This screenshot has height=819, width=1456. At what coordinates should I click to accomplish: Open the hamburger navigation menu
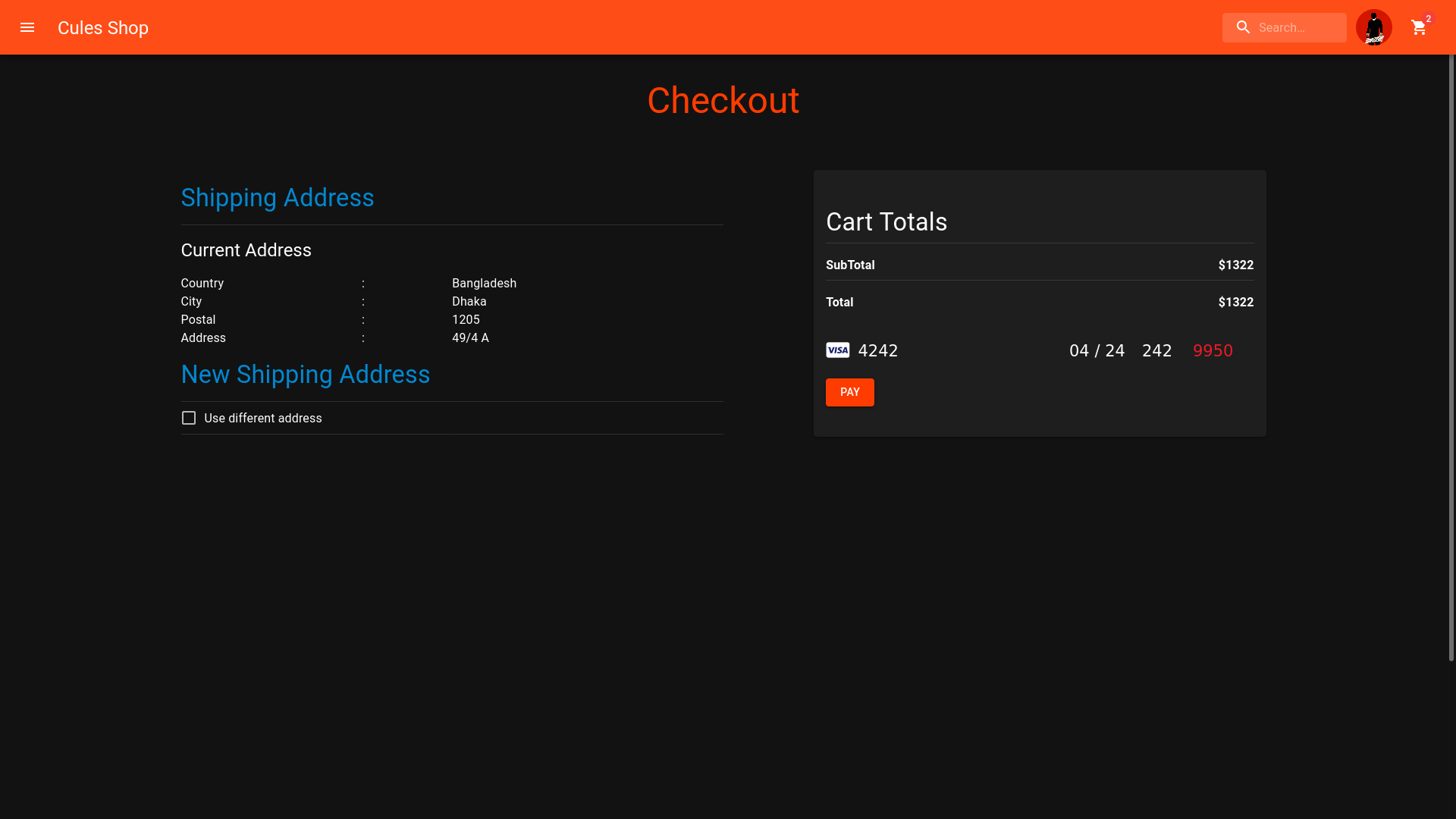pyautogui.click(x=27, y=27)
